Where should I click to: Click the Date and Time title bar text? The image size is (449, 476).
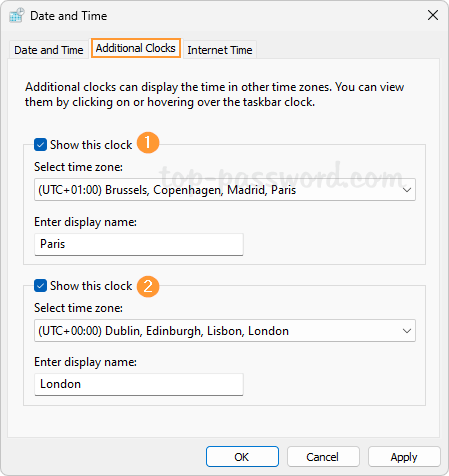tap(69, 16)
